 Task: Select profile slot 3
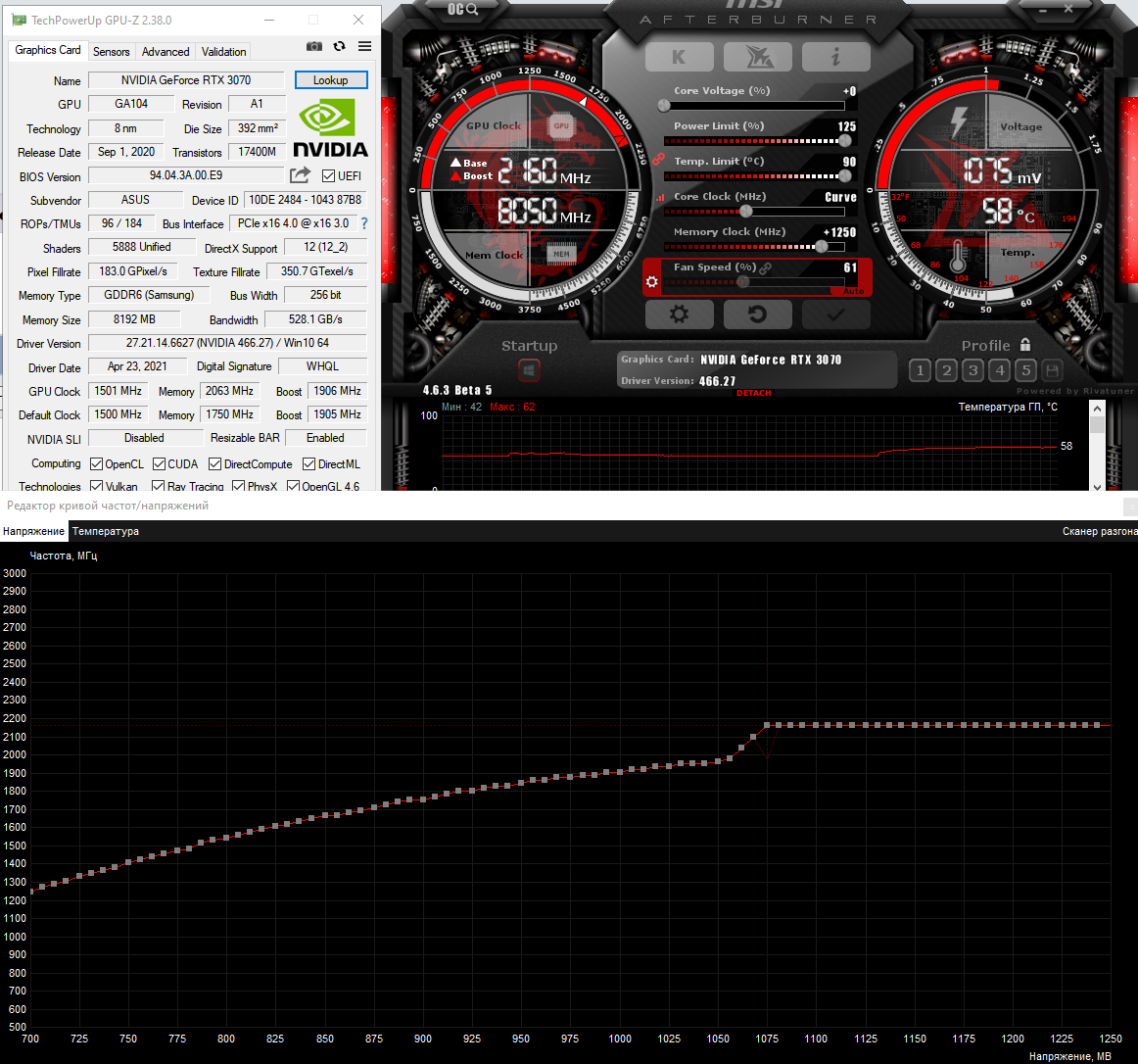point(973,371)
